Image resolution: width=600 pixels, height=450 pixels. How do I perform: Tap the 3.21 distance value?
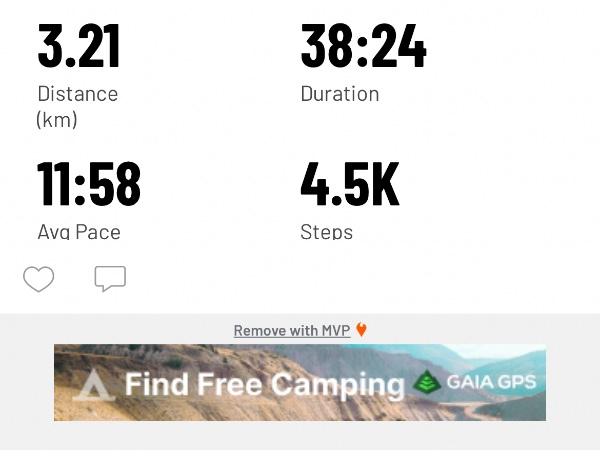click(79, 46)
